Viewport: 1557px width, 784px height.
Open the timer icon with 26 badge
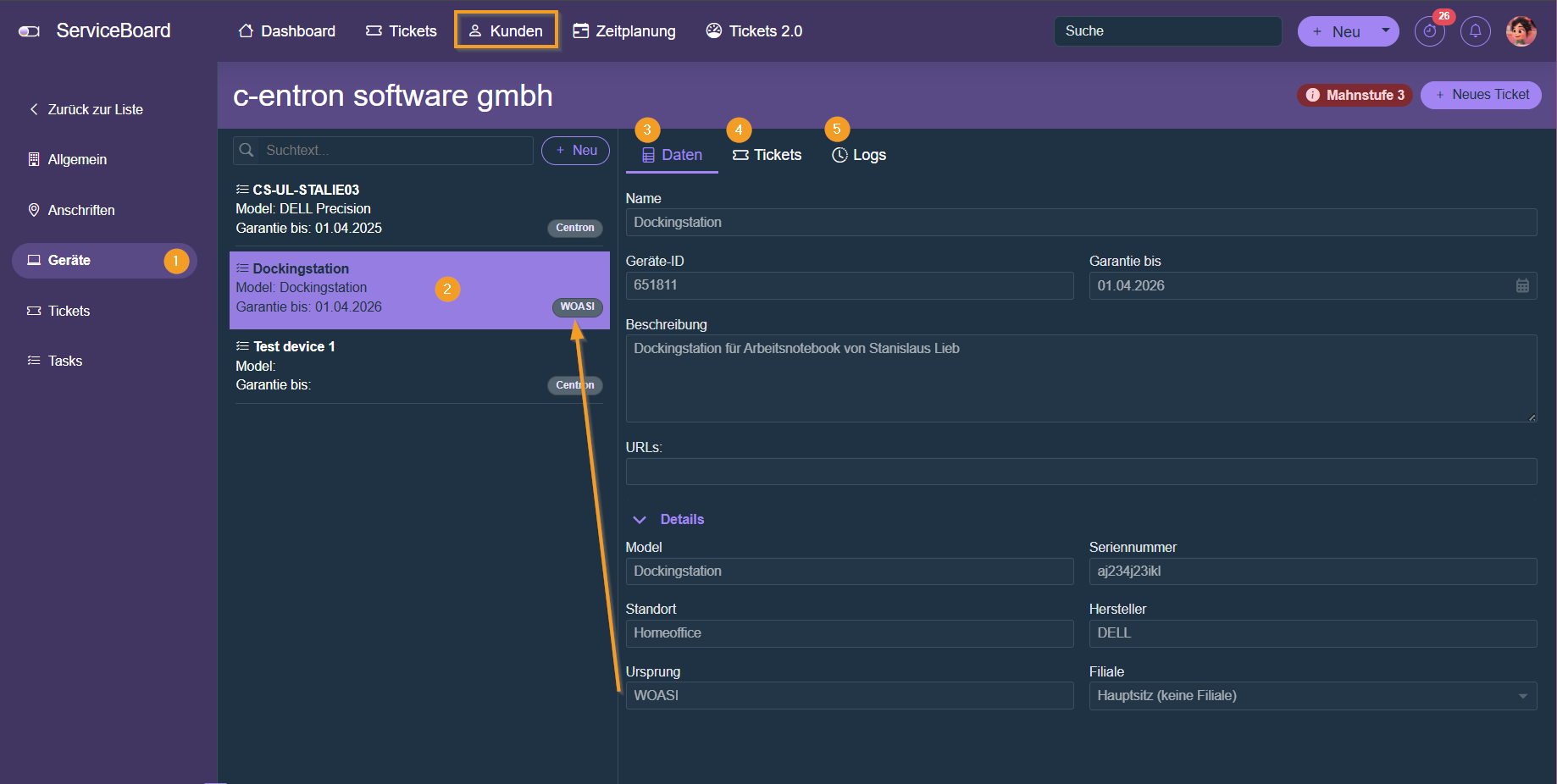coord(1429,32)
